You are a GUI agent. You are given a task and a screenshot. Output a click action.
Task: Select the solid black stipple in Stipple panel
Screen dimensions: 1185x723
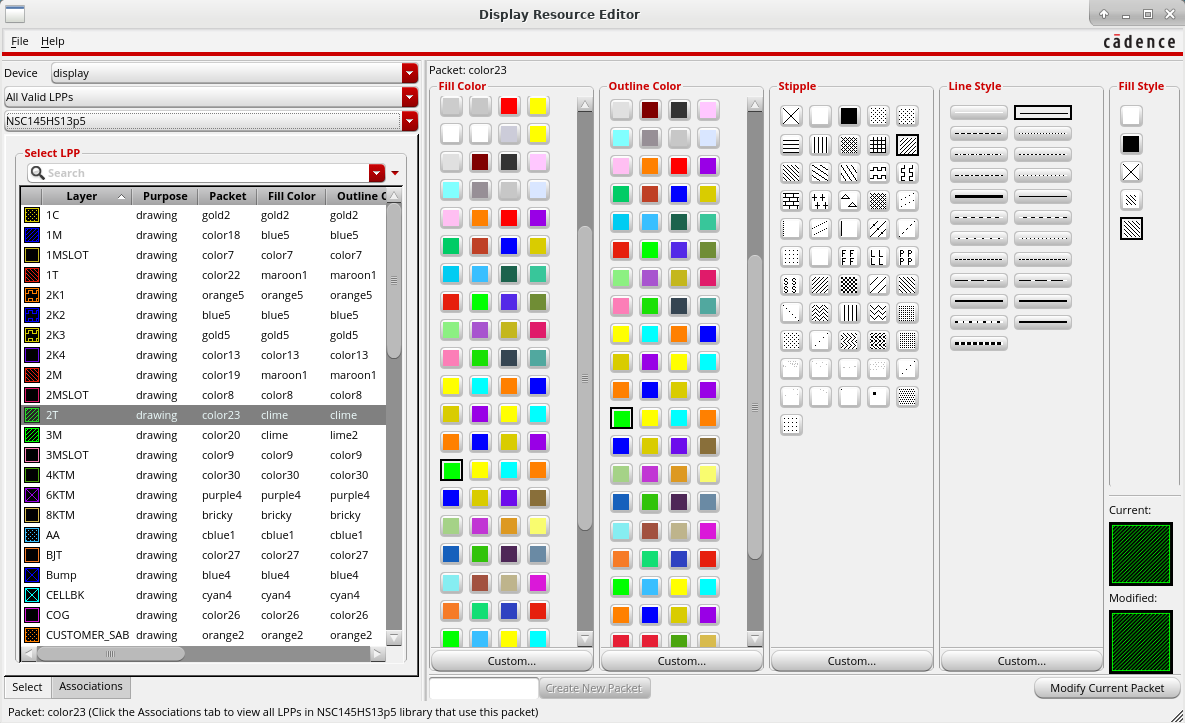click(849, 116)
